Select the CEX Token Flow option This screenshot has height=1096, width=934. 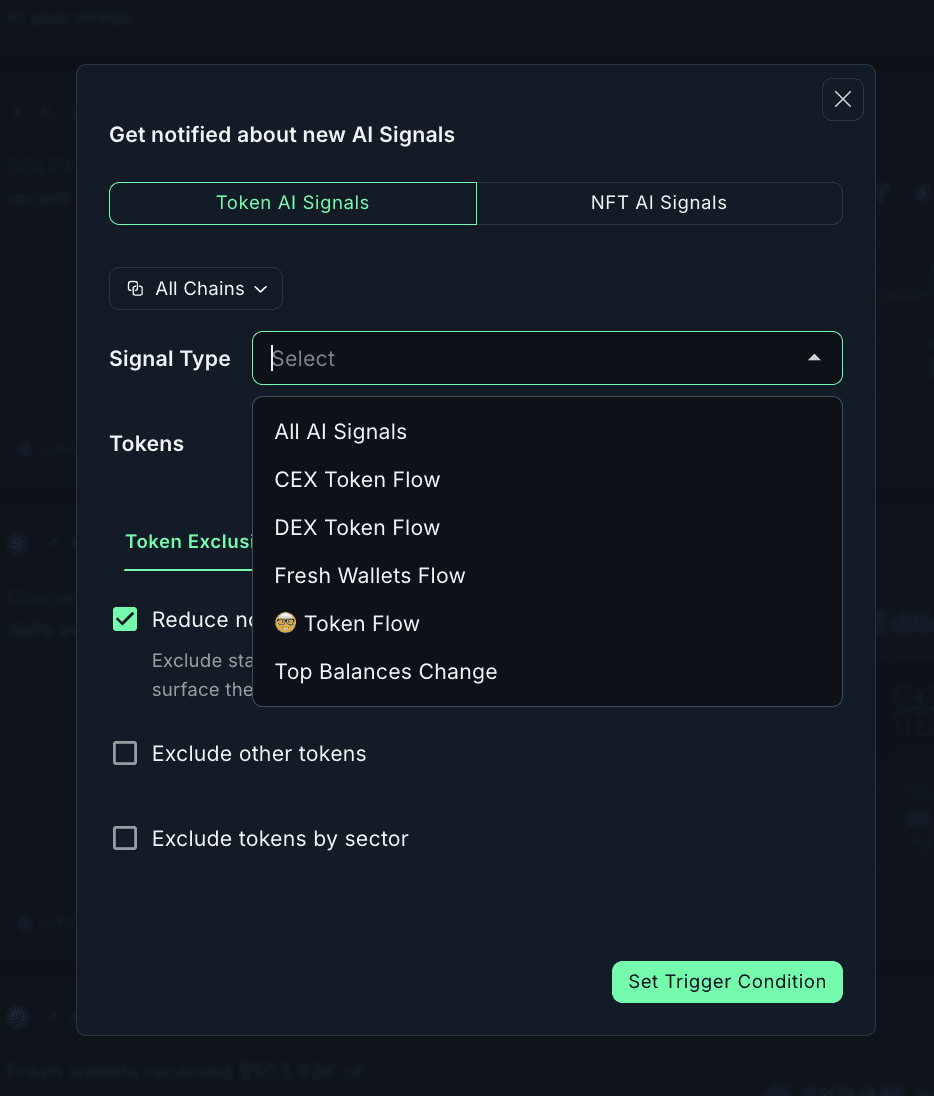(x=357, y=480)
